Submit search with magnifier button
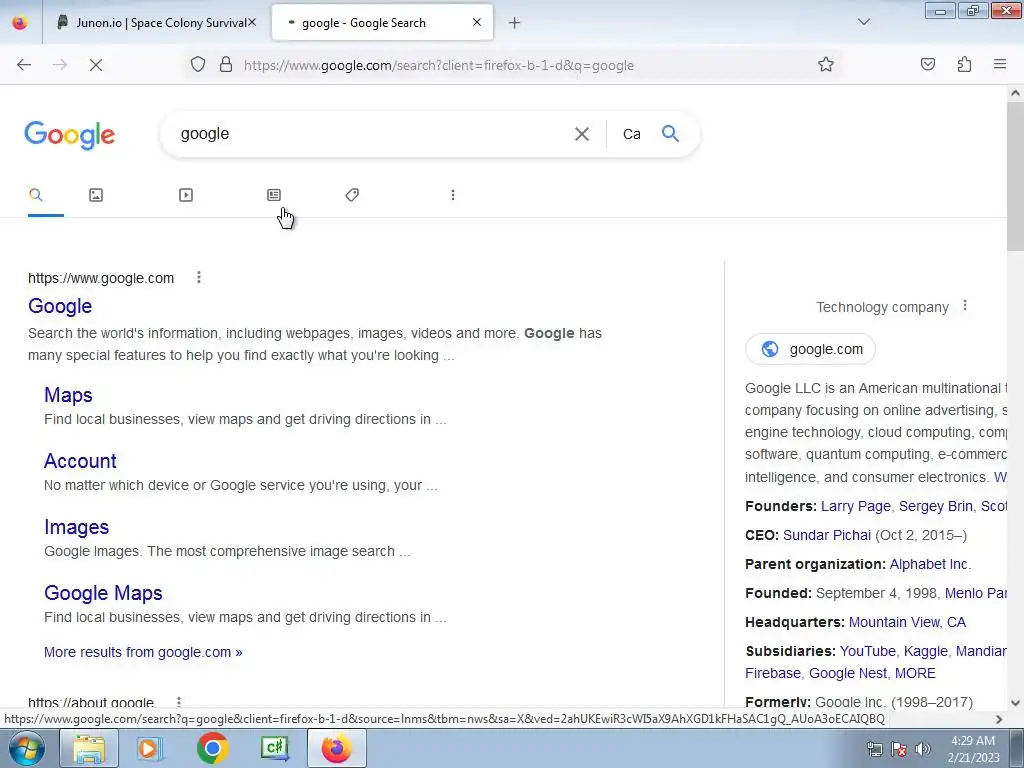This screenshot has height=768, width=1024. click(670, 133)
